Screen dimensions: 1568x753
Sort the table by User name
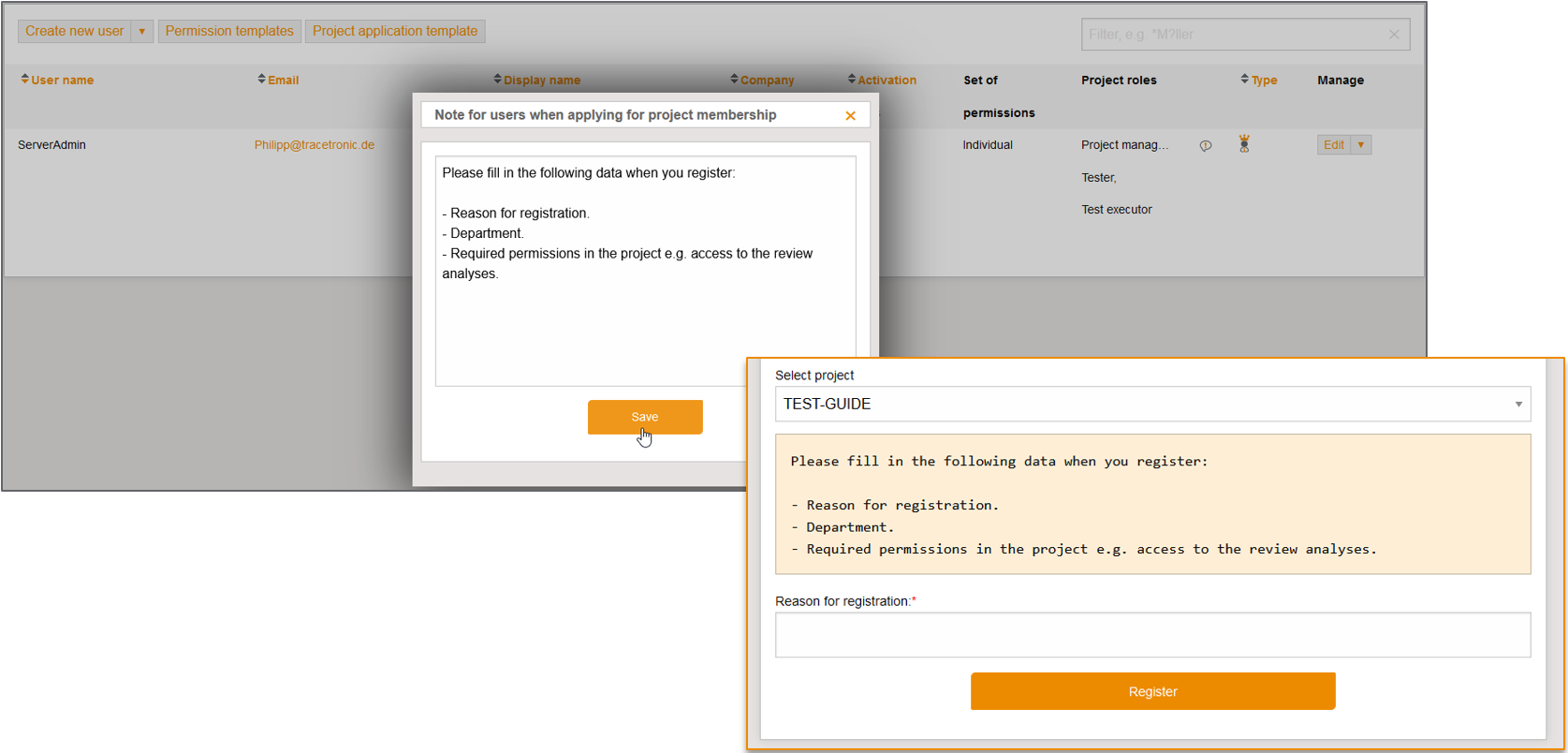[57, 81]
